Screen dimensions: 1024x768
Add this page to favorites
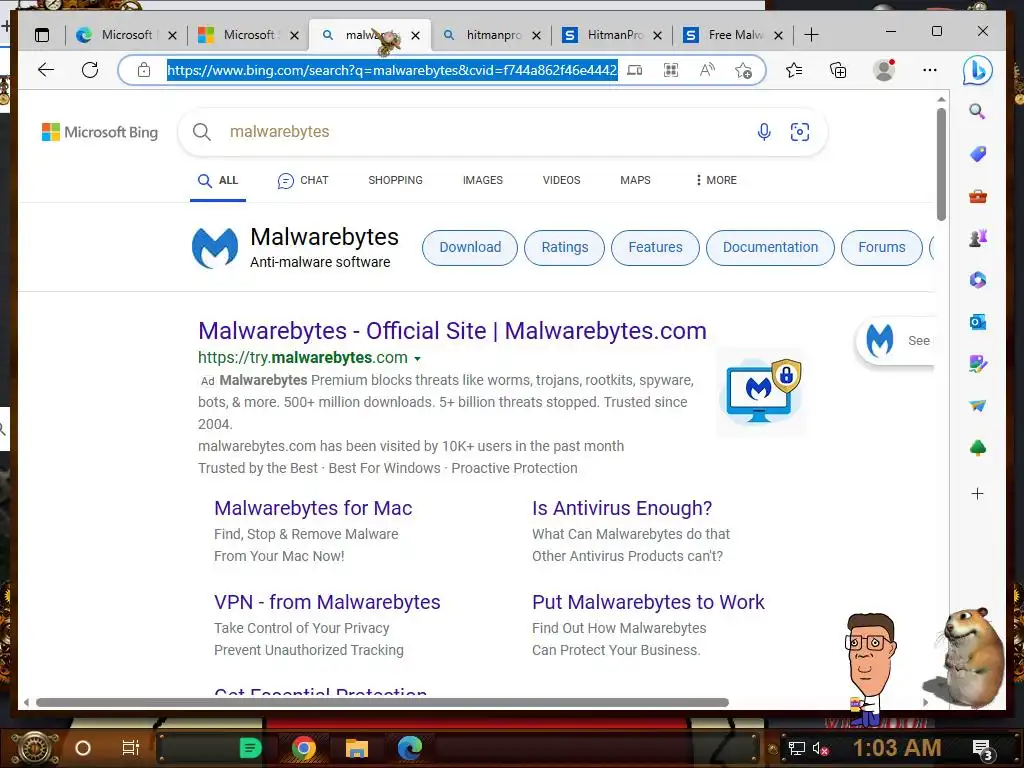click(x=743, y=70)
